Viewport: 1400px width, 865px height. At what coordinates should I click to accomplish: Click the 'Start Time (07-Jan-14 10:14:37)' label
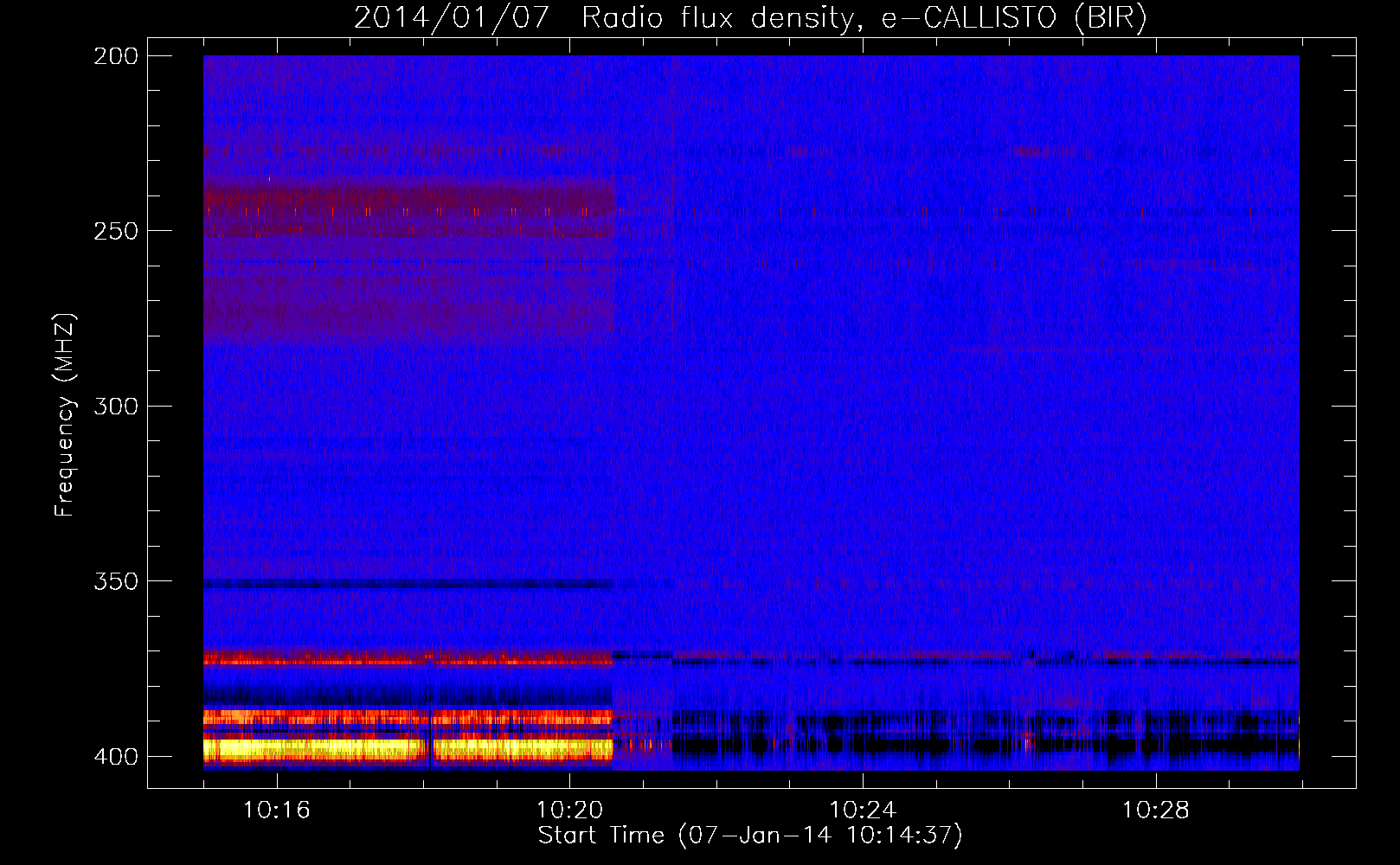pos(750,836)
